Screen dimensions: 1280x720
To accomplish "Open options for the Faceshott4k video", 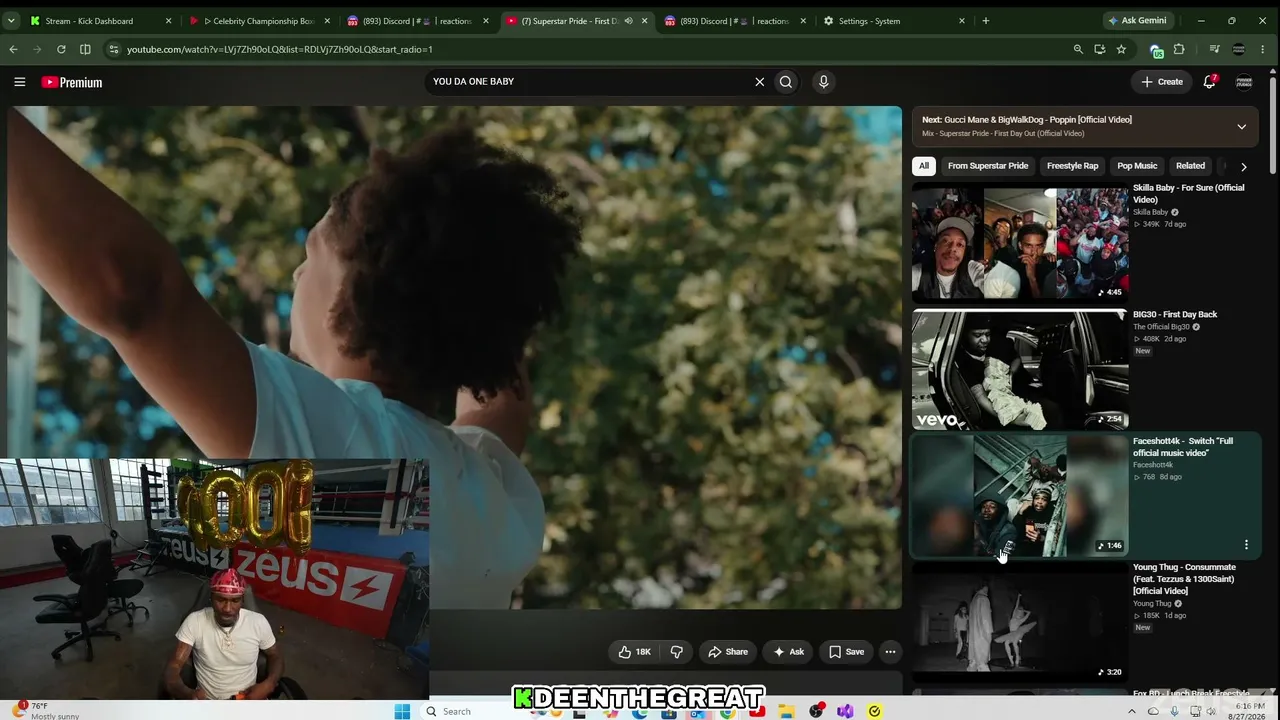I will tap(1246, 545).
